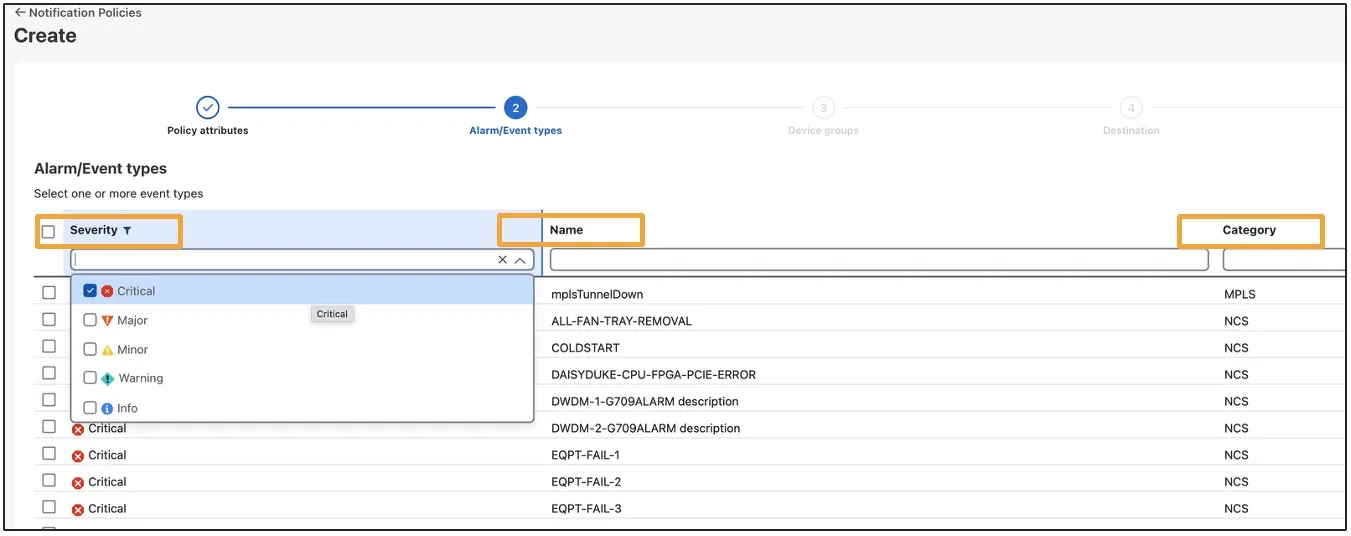Click Critical icon in EQPT-FAIL-3 row

78,510
